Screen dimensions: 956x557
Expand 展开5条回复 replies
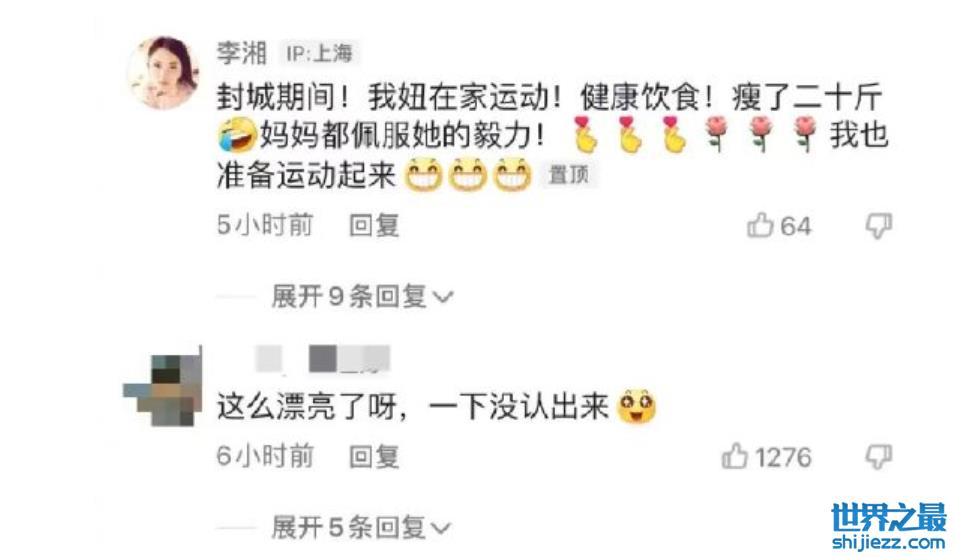(x=361, y=527)
